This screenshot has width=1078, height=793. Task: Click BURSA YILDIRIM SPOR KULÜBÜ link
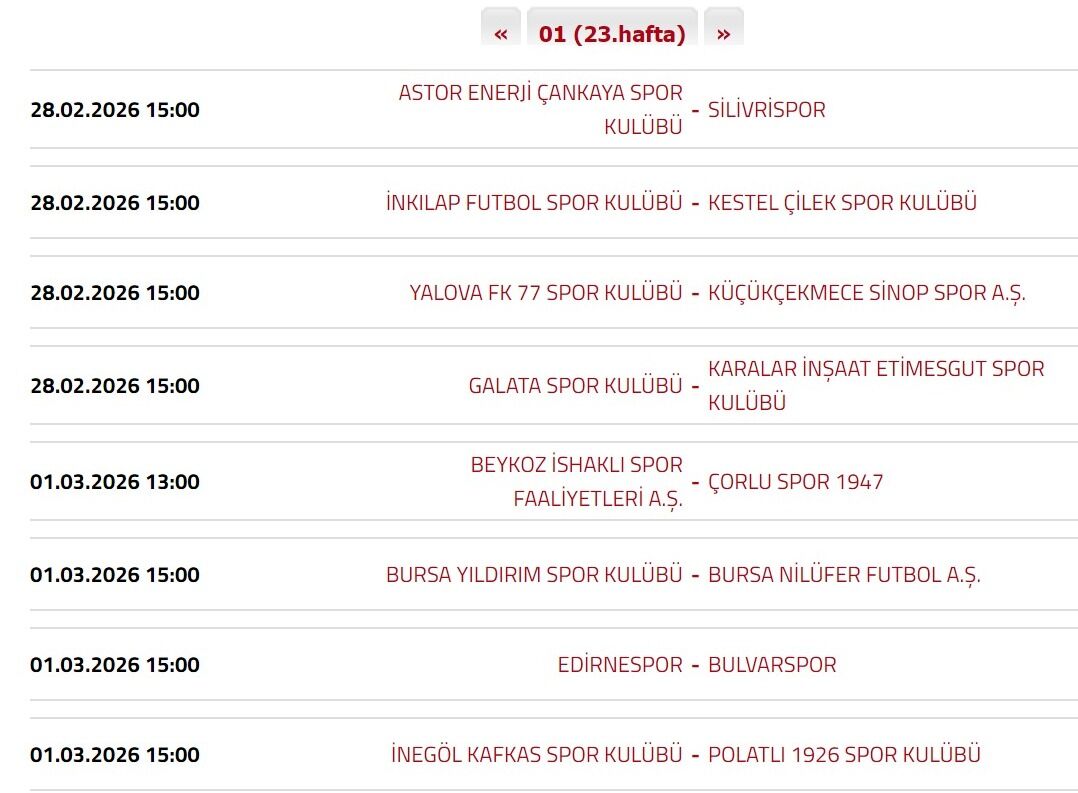point(534,575)
